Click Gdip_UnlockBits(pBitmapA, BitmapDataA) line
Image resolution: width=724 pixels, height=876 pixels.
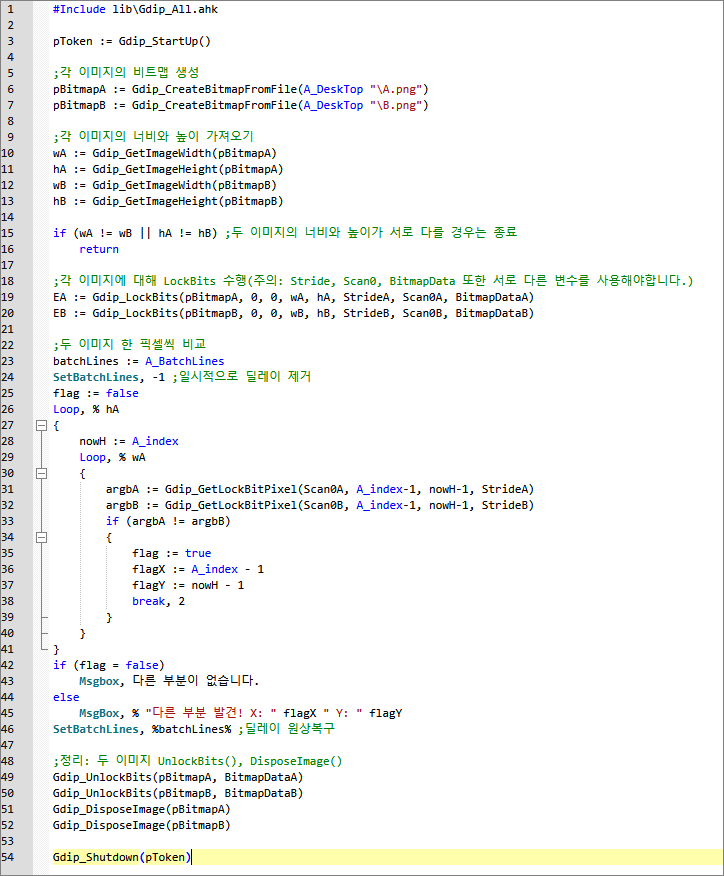(x=178, y=778)
